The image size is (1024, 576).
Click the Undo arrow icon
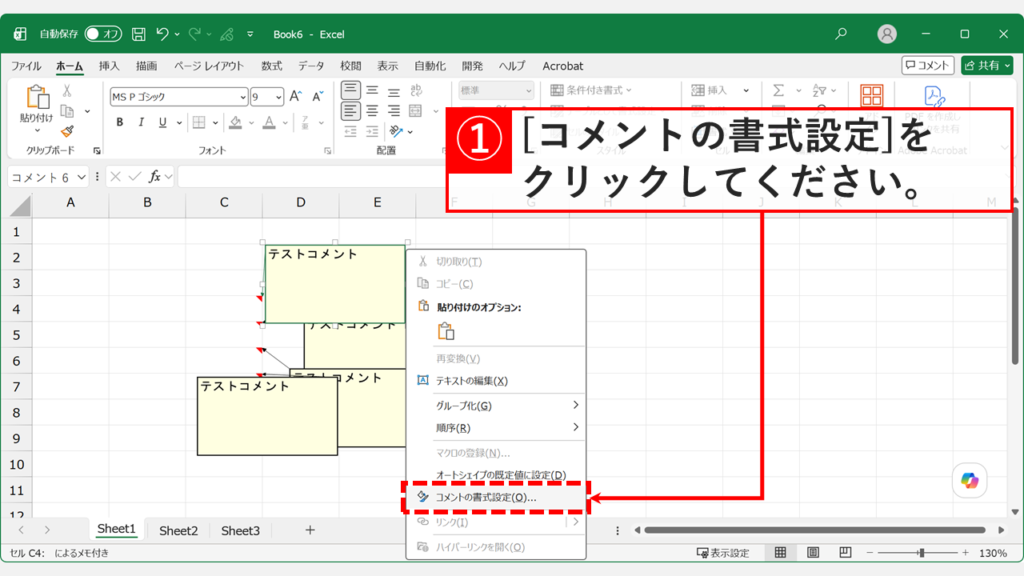163,34
